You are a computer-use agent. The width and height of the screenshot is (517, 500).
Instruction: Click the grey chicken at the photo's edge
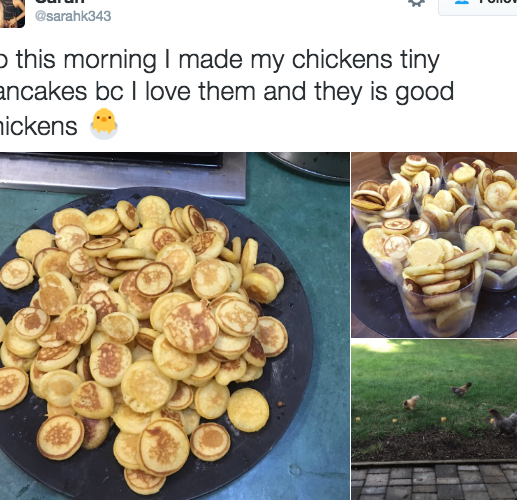tap(504, 422)
